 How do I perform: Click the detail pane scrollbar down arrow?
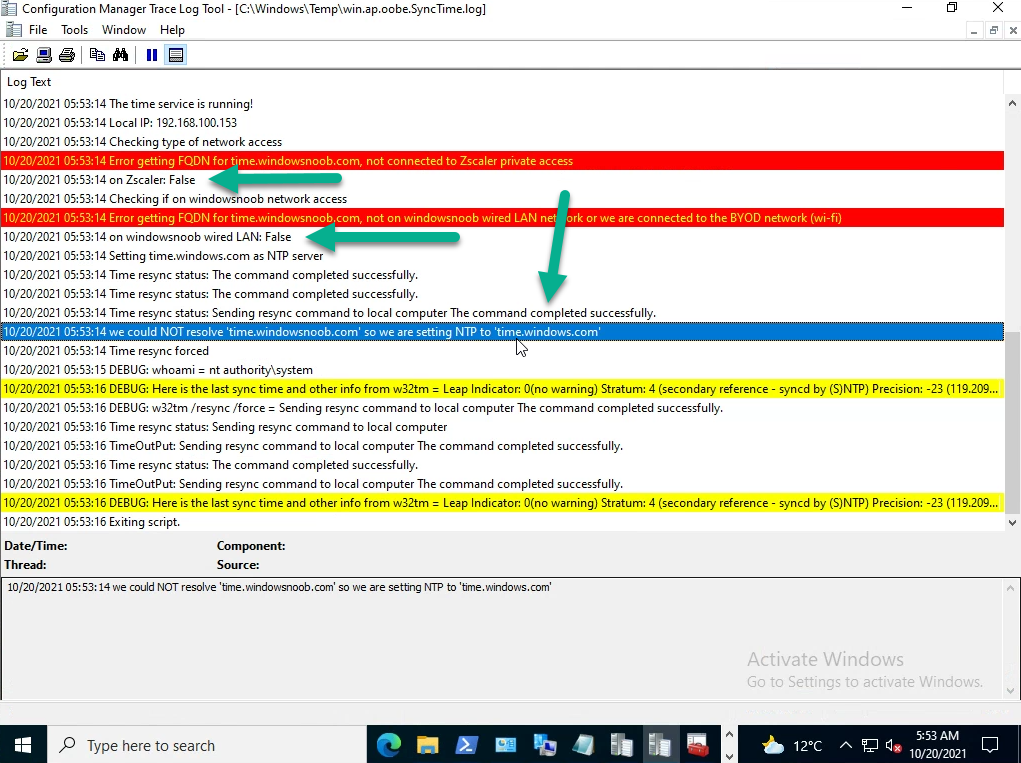pyautogui.click(x=1011, y=691)
